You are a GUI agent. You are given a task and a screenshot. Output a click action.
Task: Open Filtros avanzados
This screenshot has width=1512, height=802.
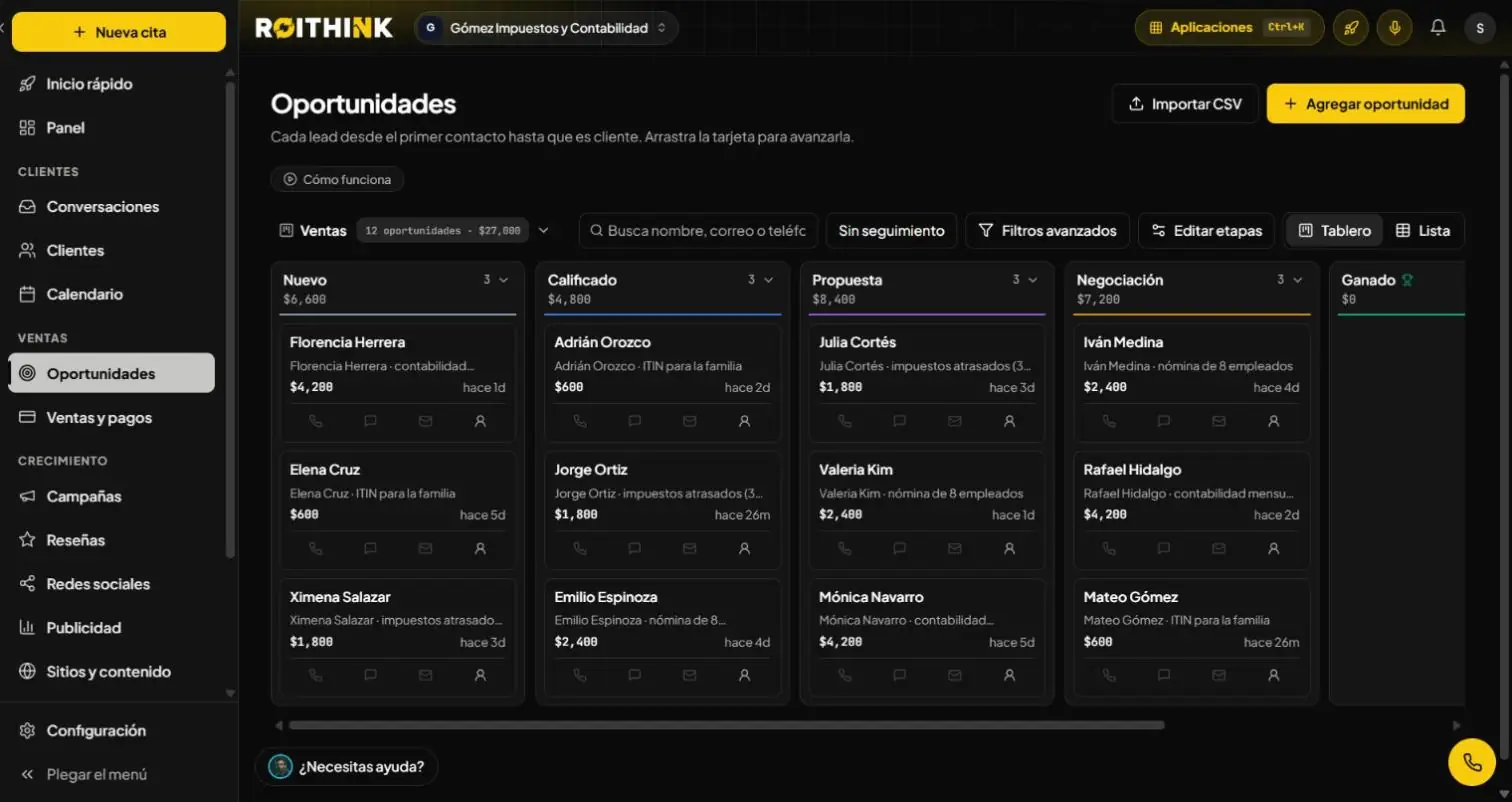[1047, 231]
